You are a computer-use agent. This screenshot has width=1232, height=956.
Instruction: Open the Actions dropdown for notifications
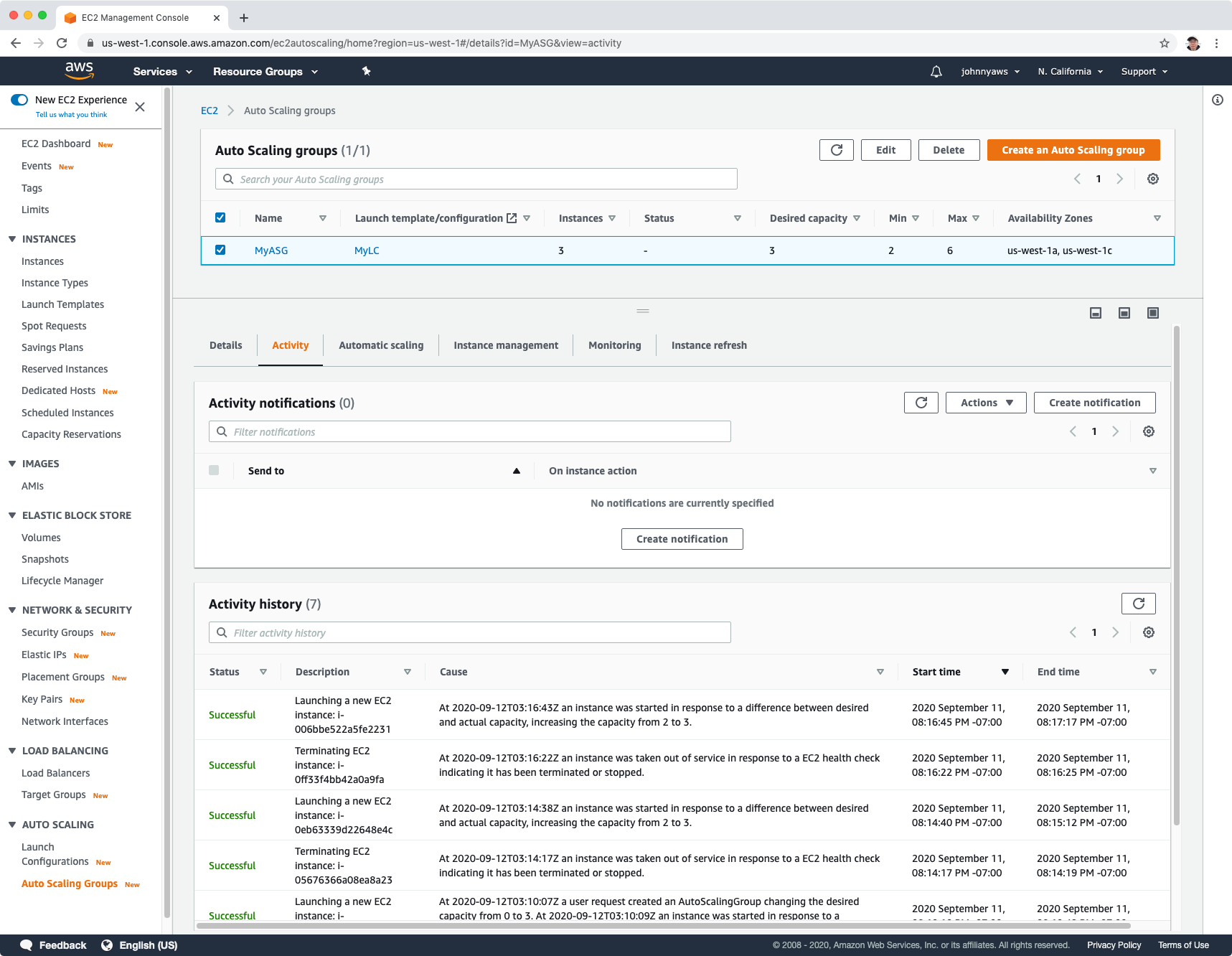point(986,403)
